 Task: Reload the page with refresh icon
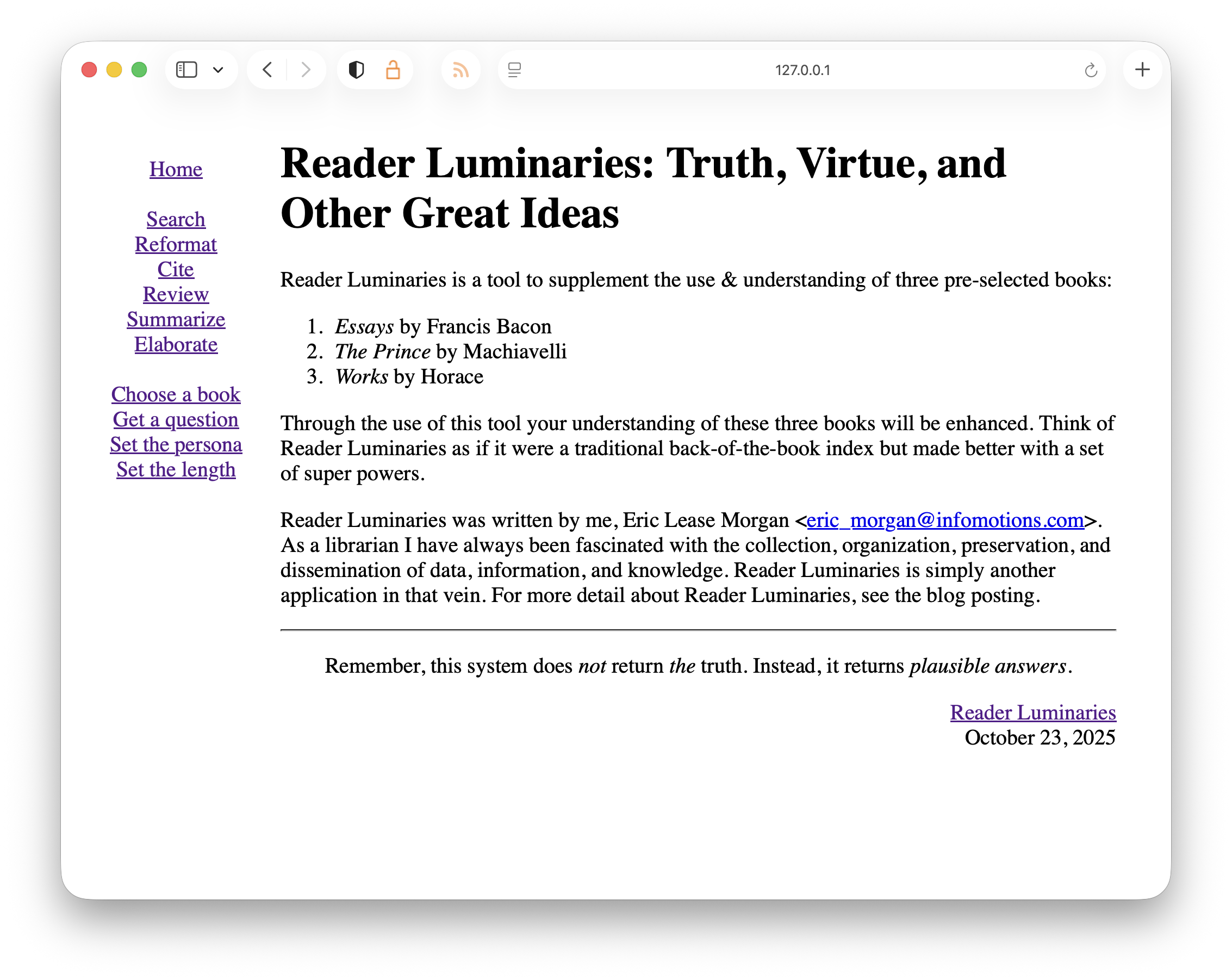(x=1091, y=70)
